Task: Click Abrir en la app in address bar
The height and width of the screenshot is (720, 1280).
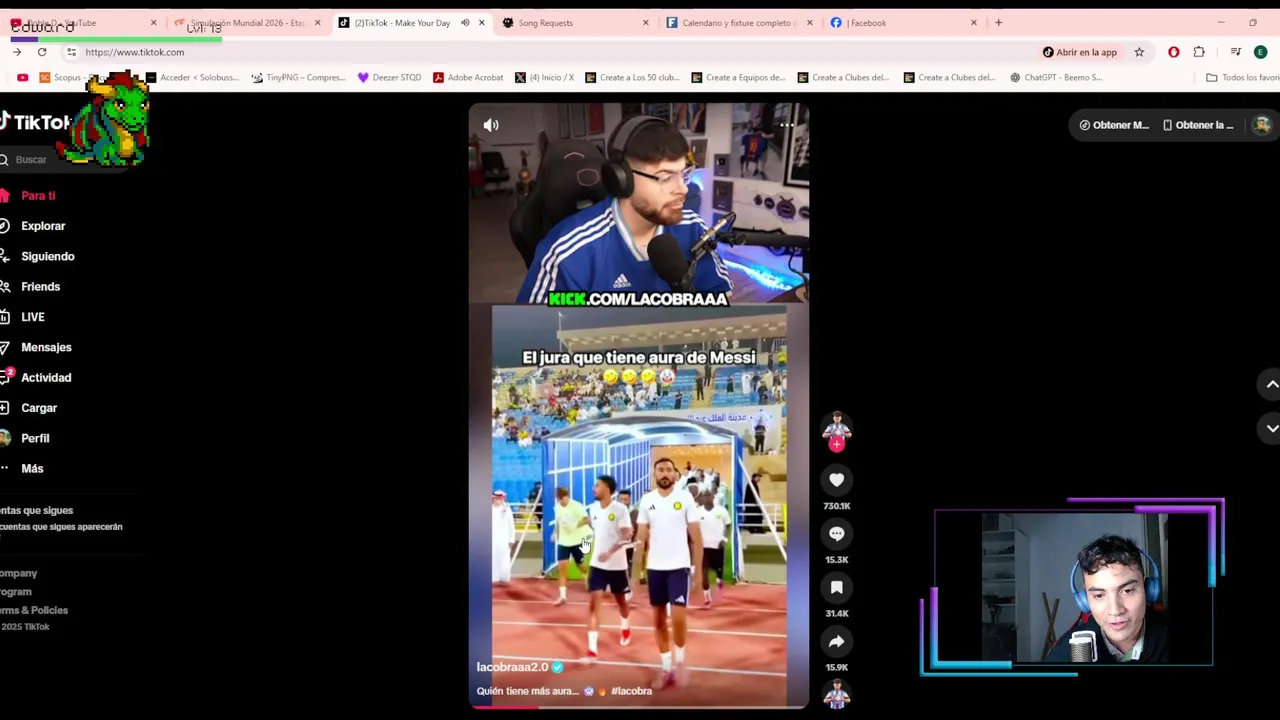Action: point(1079,52)
